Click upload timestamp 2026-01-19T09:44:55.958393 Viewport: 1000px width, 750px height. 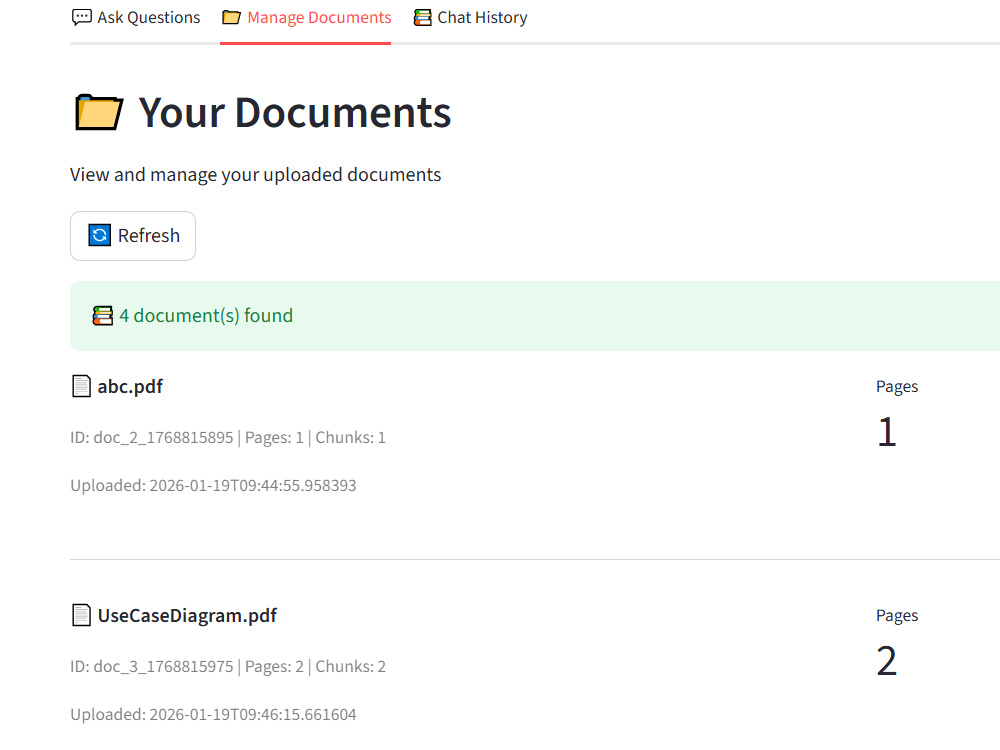coord(213,485)
